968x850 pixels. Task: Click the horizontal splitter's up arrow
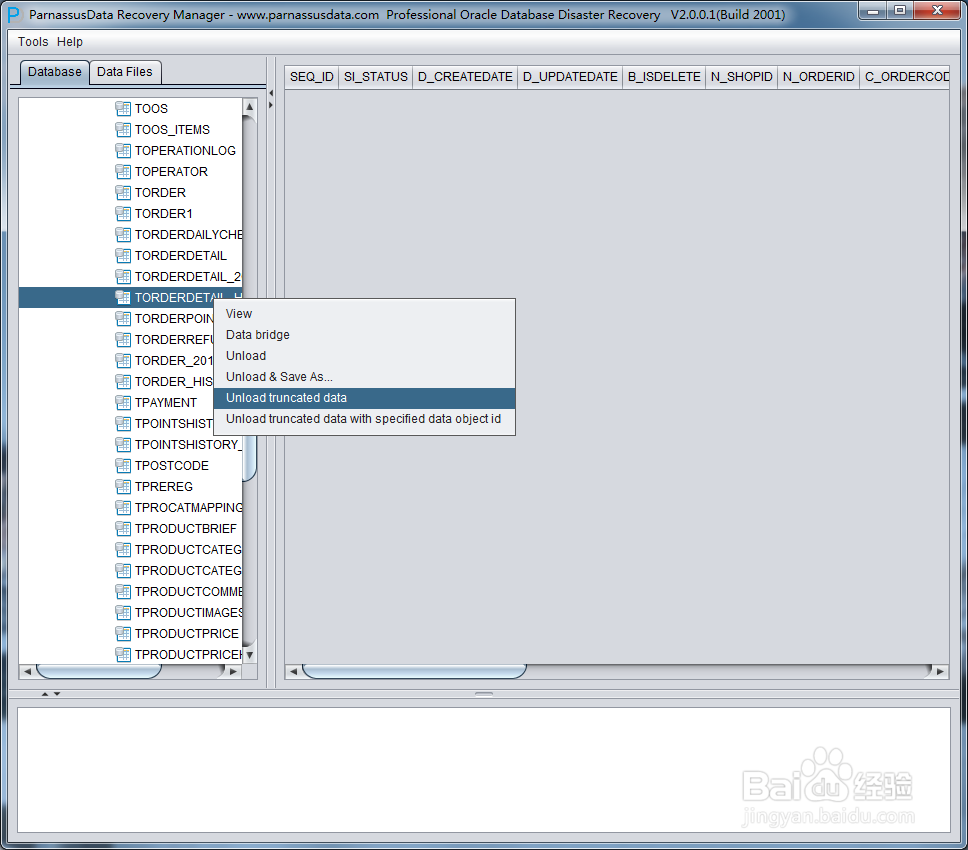(44, 694)
